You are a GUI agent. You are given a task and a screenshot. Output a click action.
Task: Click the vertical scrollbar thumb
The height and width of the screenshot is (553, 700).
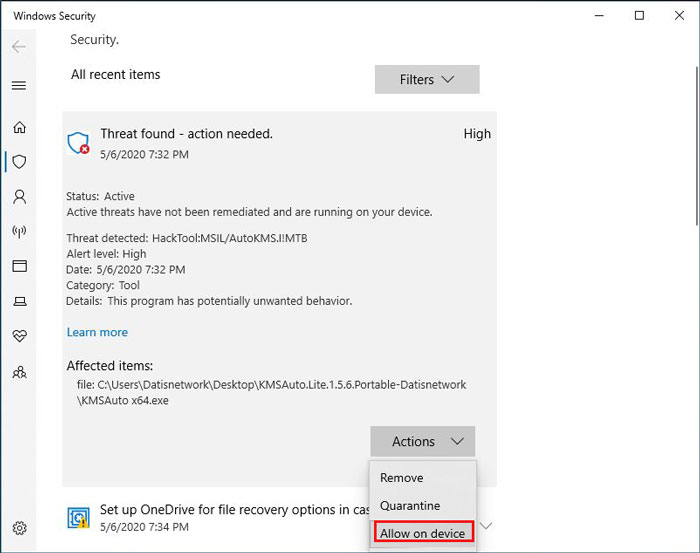pos(697,145)
